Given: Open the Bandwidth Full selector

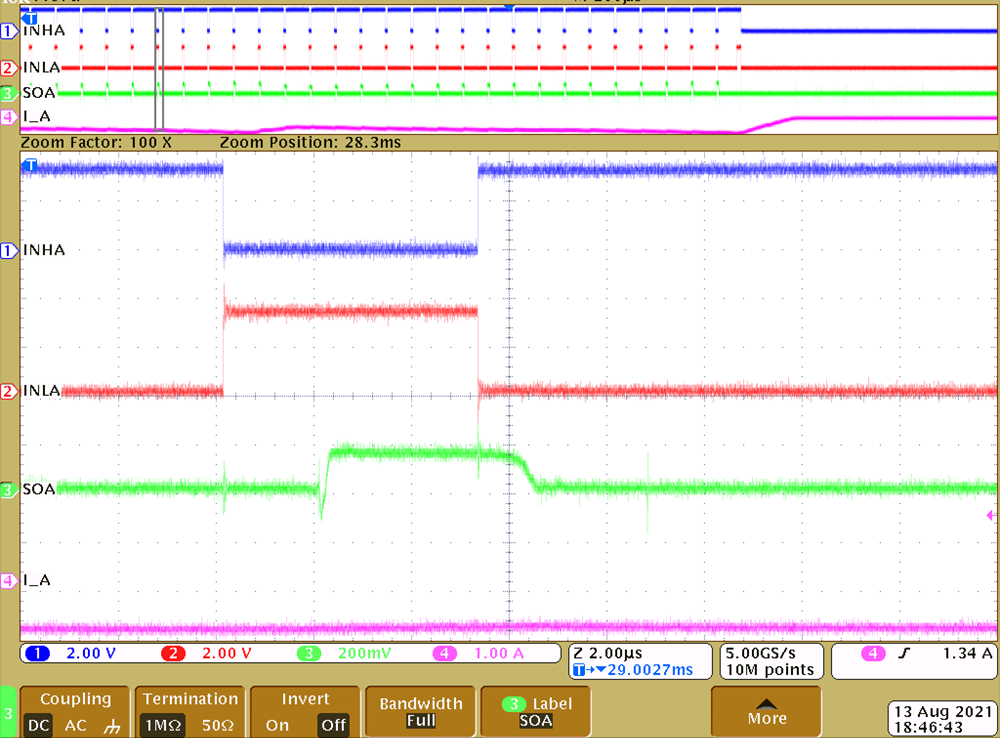Looking at the screenshot, I should [x=420, y=711].
